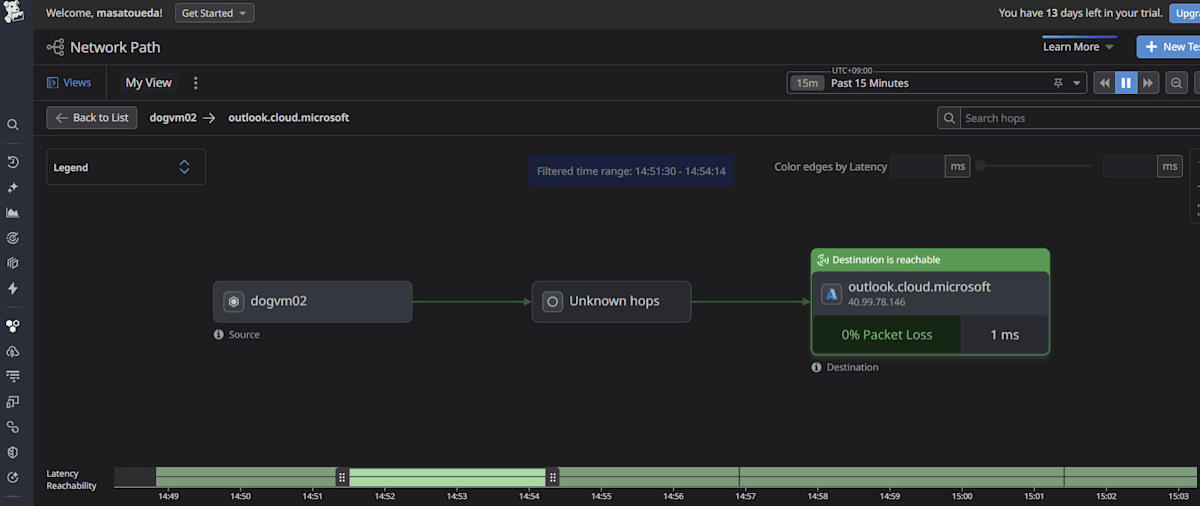This screenshot has width=1200, height=506.
Task: Focus the minimum latency ms field
Action: (x=917, y=167)
